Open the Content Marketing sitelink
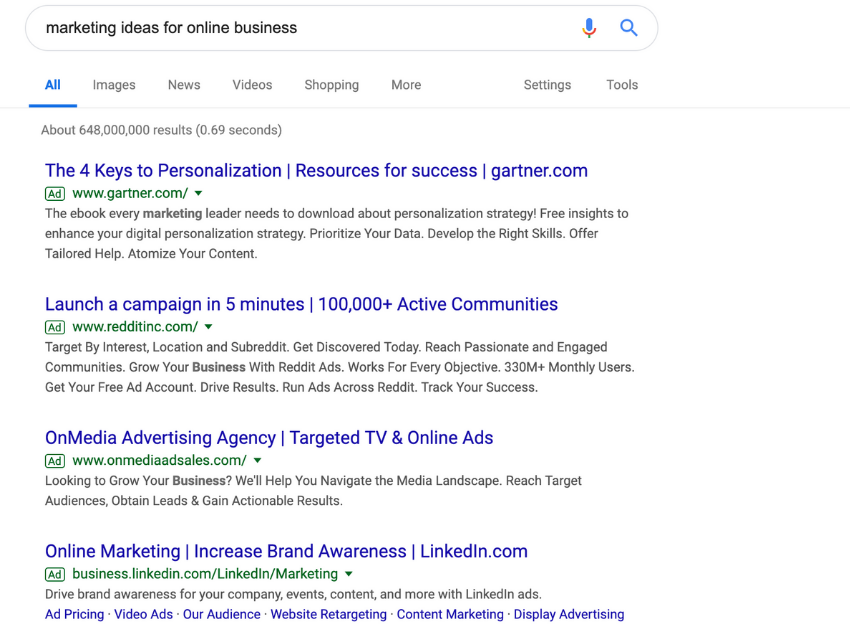This screenshot has width=850, height=640. click(450, 615)
